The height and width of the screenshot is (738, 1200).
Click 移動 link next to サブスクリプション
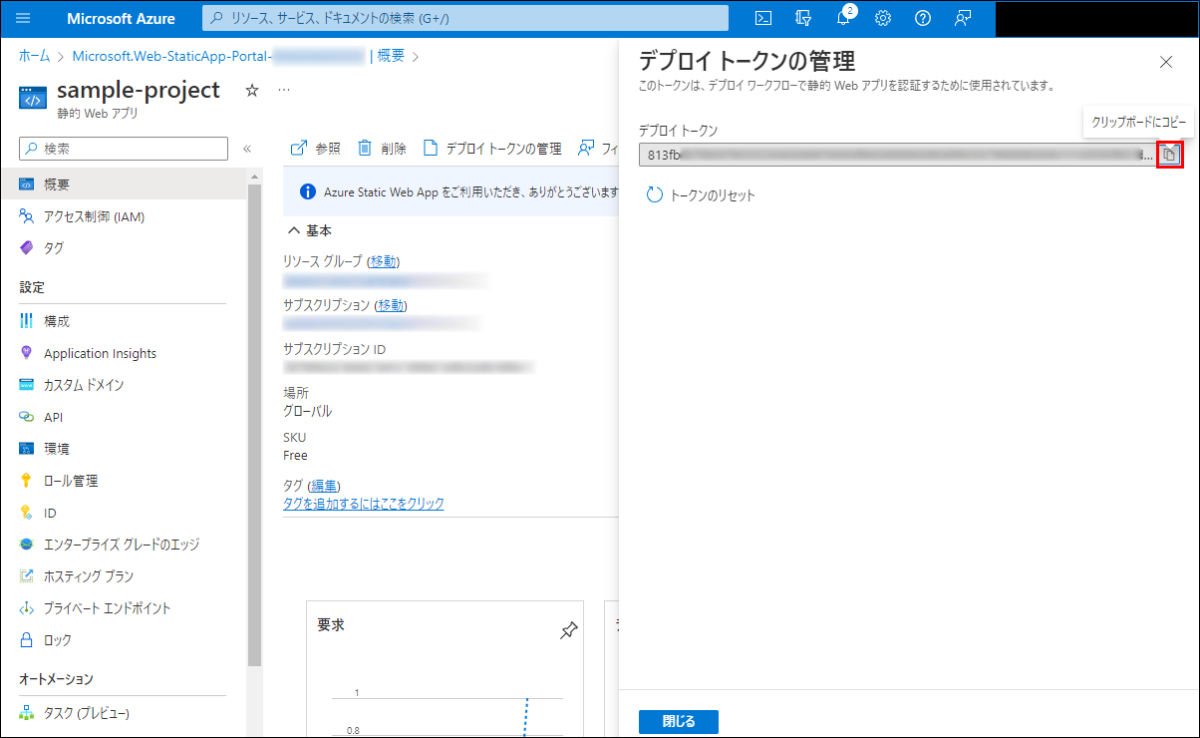pos(391,305)
